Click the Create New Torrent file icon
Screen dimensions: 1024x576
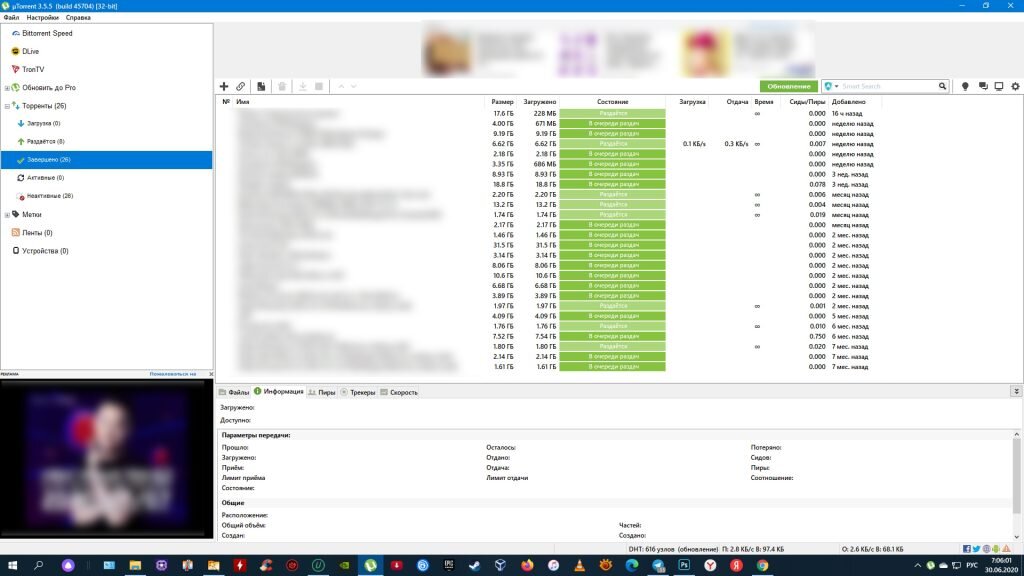point(261,86)
